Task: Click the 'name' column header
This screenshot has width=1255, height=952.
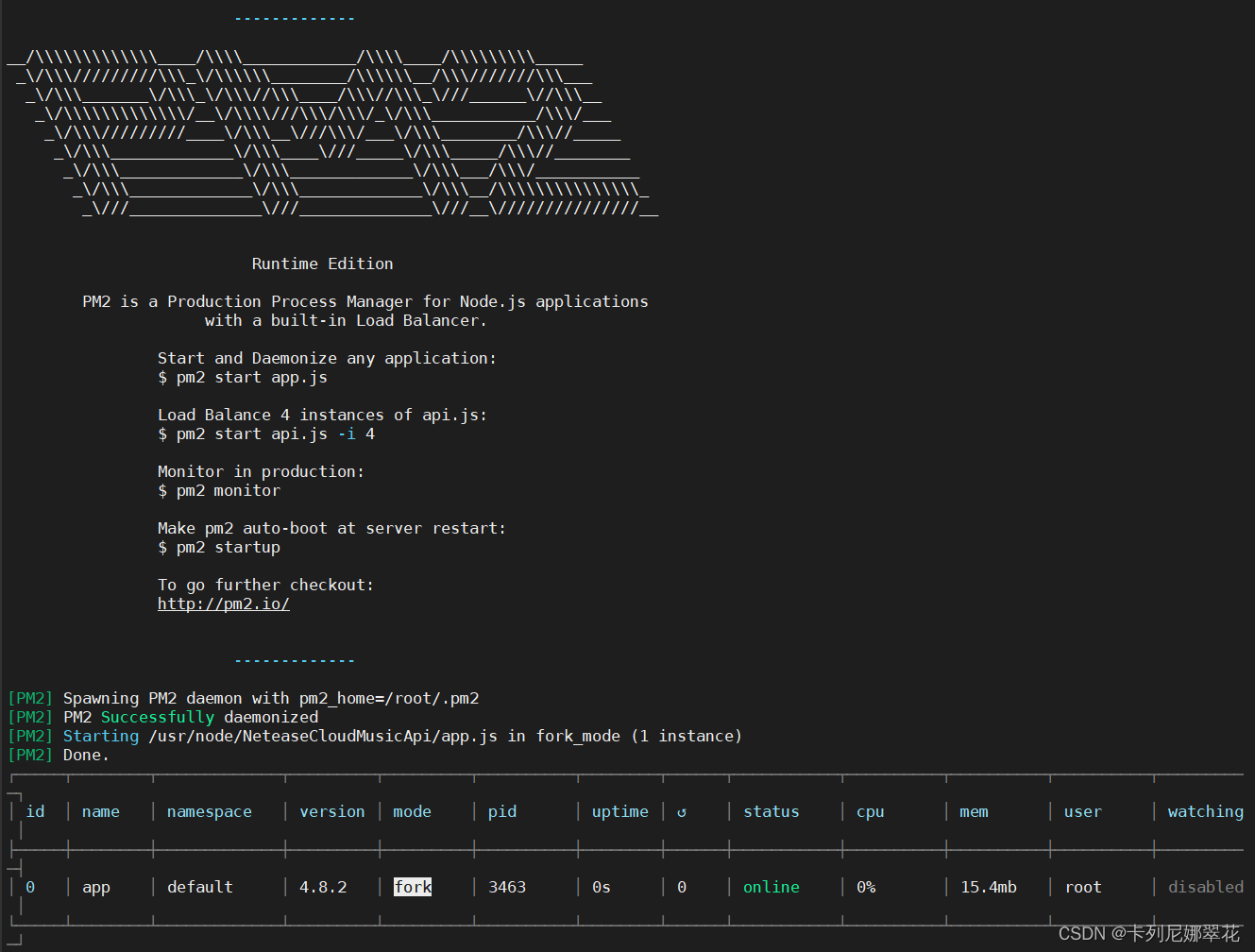Action: pyautogui.click(x=101, y=811)
